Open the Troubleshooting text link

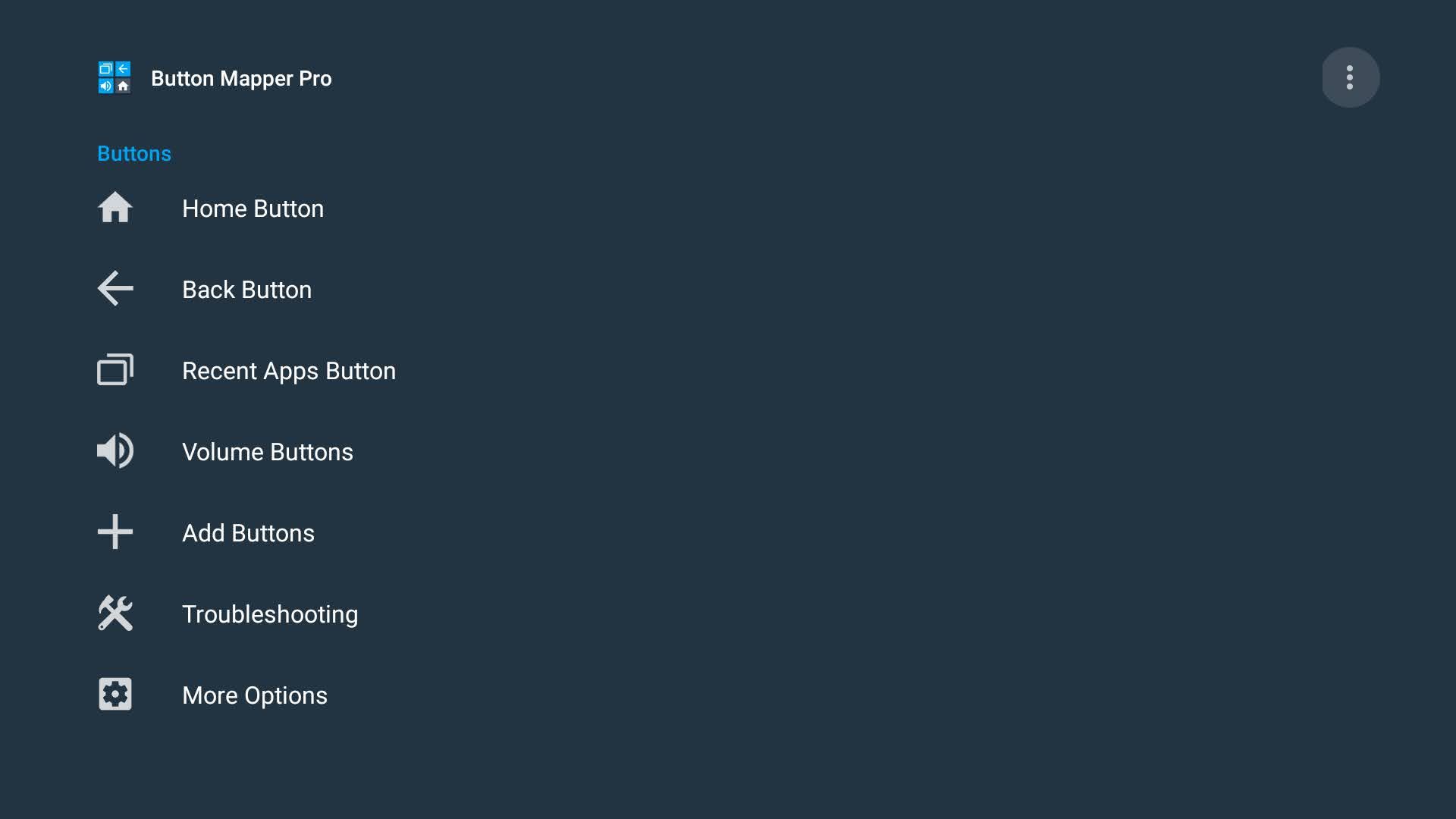point(269,614)
